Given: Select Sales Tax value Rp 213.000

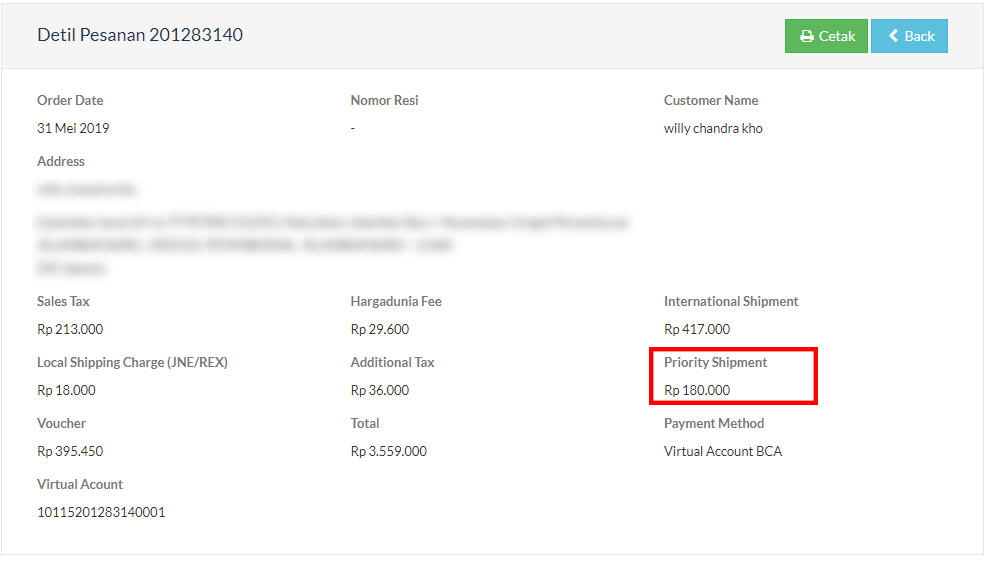Looking at the screenshot, I should [x=70, y=329].
